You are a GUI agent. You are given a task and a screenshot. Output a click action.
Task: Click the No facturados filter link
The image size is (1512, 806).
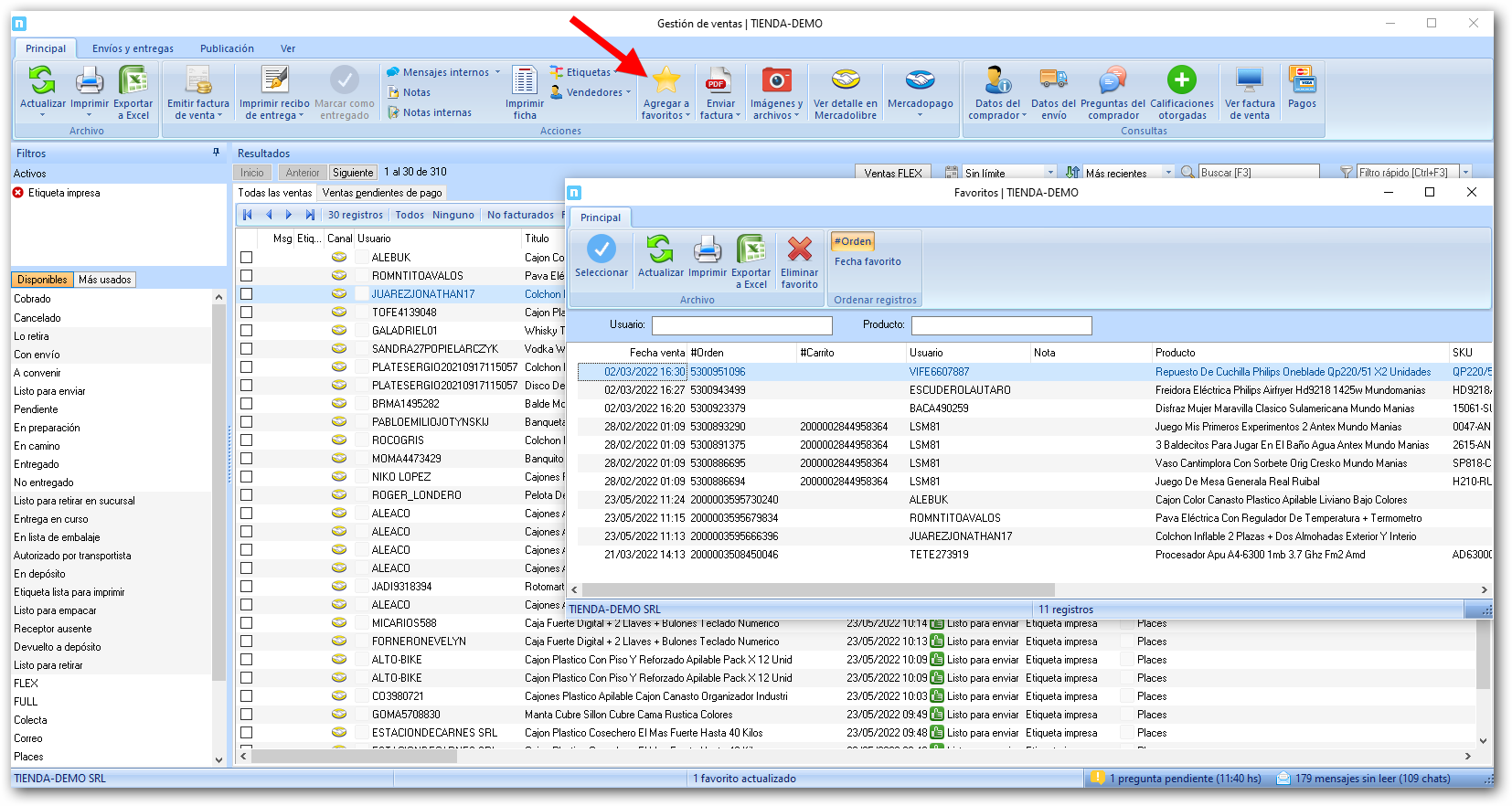click(520, 215)
